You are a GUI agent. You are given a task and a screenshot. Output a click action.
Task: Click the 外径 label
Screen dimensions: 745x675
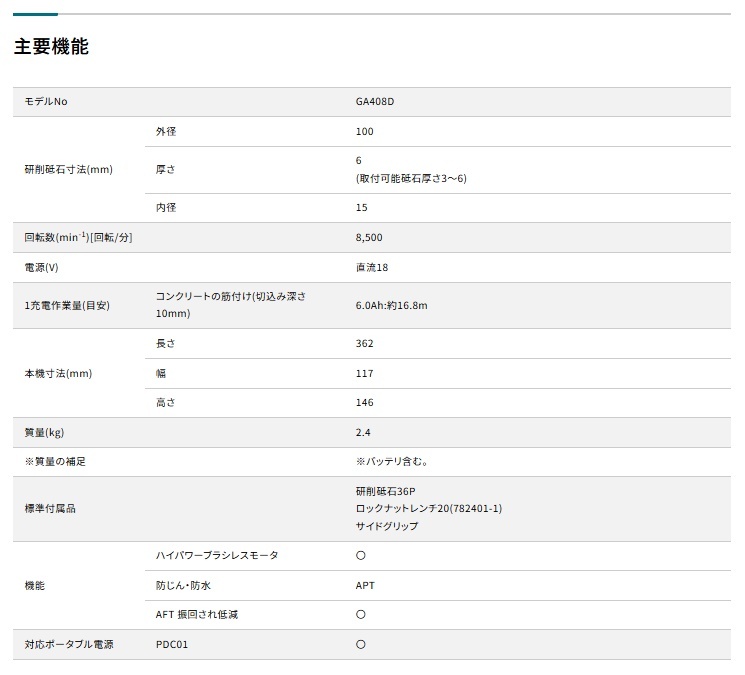click(166, 132)
